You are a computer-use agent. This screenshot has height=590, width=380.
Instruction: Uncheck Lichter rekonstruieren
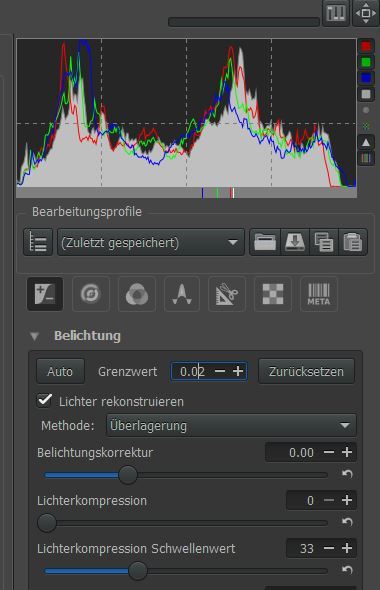[45, 400]
